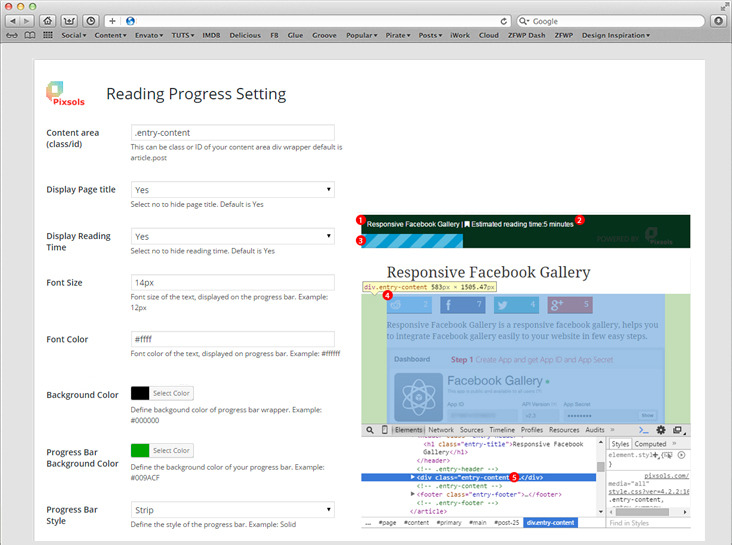Open the Display Page title dropdown

tap(232, 190)
